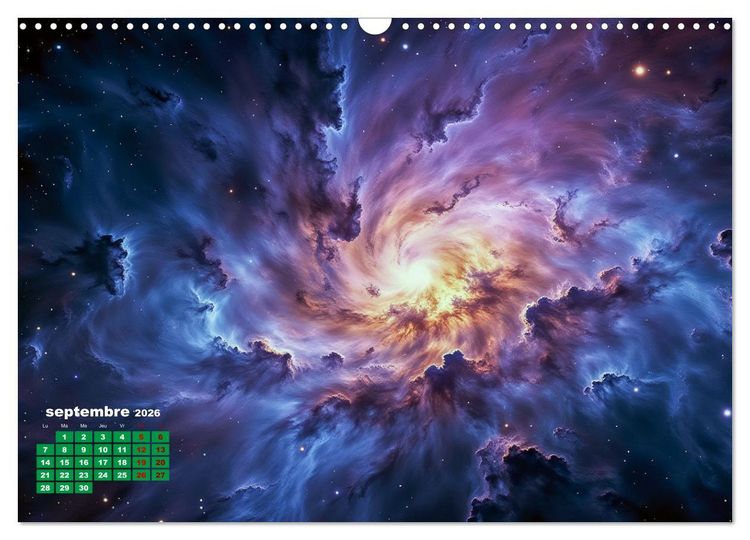Screen dimensions: 750x540
Task: Select day 17 in the calendar
Action: (103, 463)
